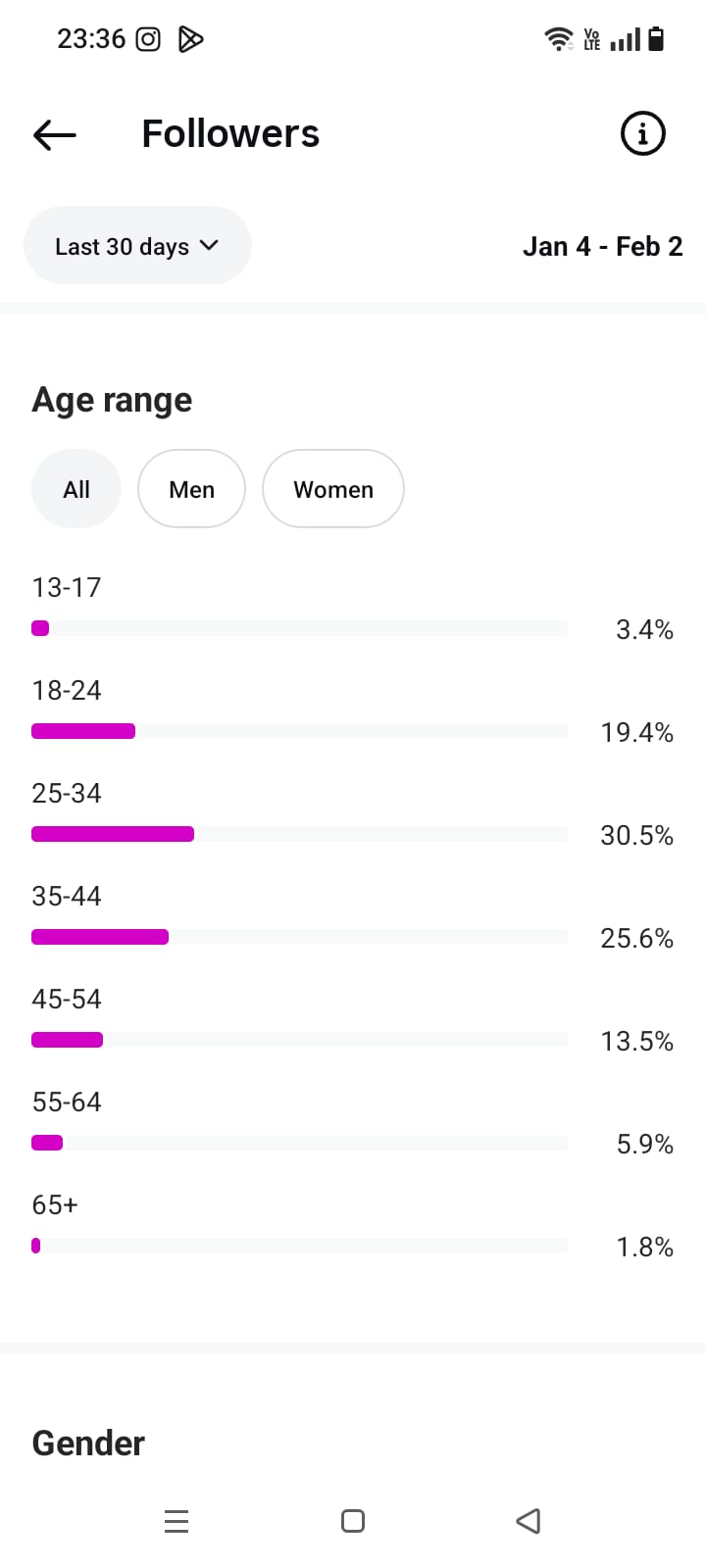The image size is (706, 1568).
Task: Tap the back arrow icon
Action: (x=55, y=134)
